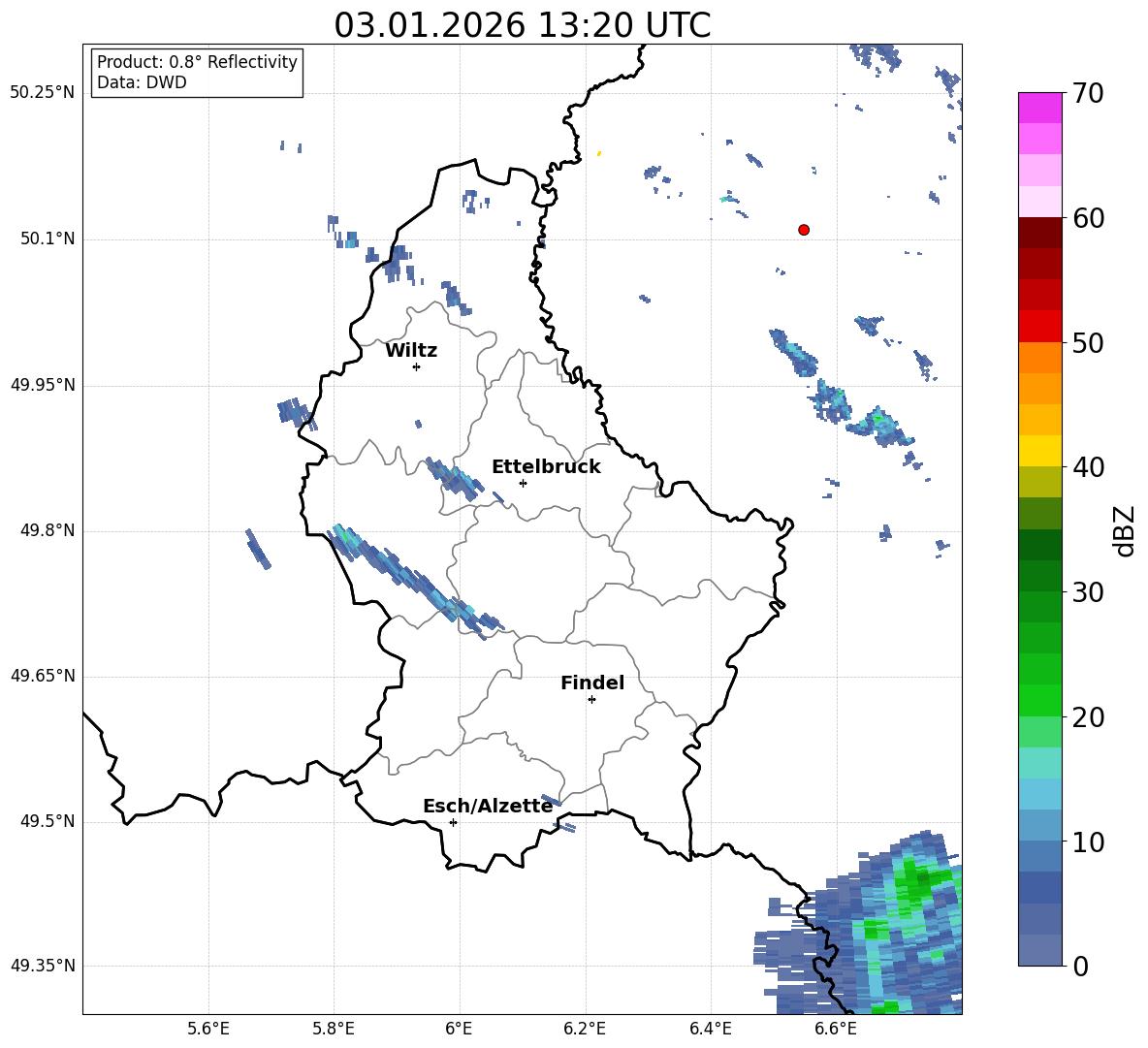
Task: Click the 49.5°N latitude label
Action: coord(48,821)
